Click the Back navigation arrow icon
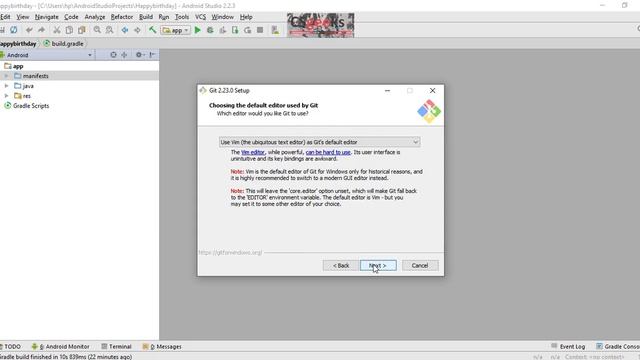640x360 pixels. 125,30
